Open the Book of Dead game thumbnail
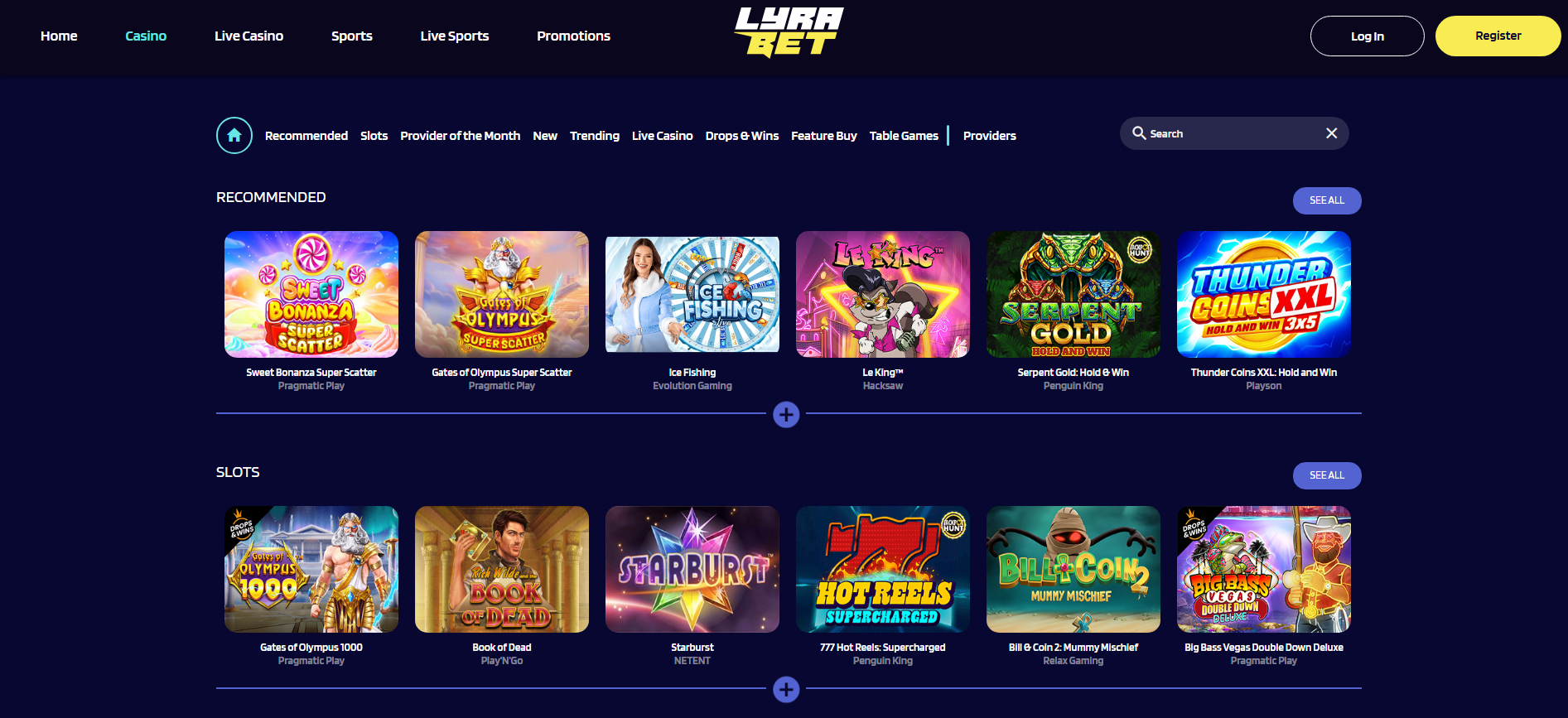The image size is (1568, 718). pos(502,570)
